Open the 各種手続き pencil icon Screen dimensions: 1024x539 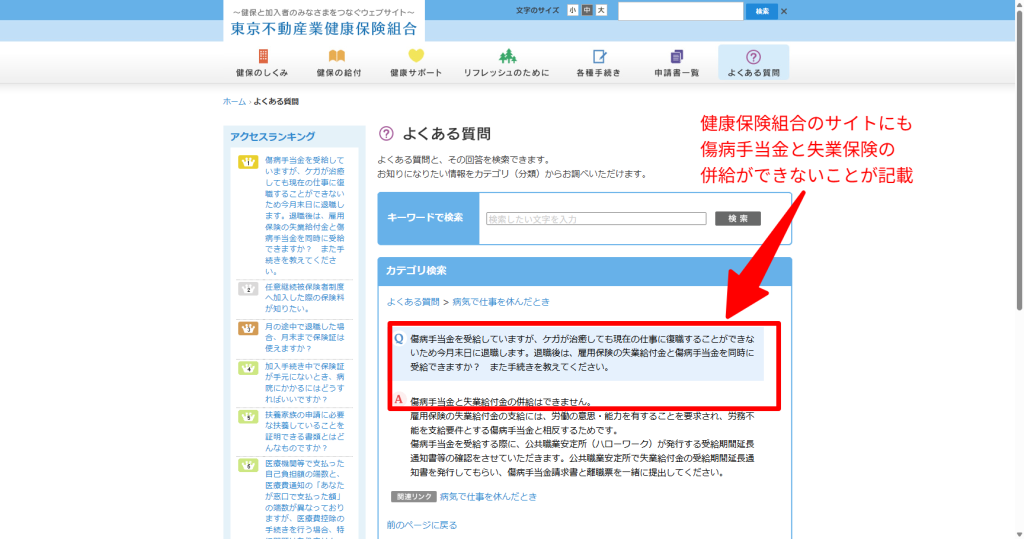[599, 56]
